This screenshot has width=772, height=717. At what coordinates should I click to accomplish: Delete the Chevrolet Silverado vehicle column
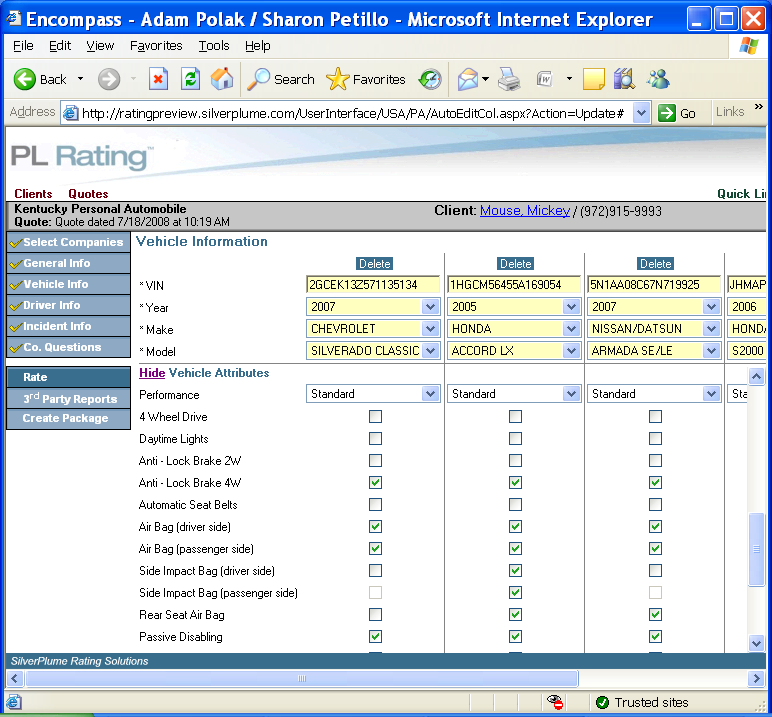pyautogui.click(x=375, y=264)
